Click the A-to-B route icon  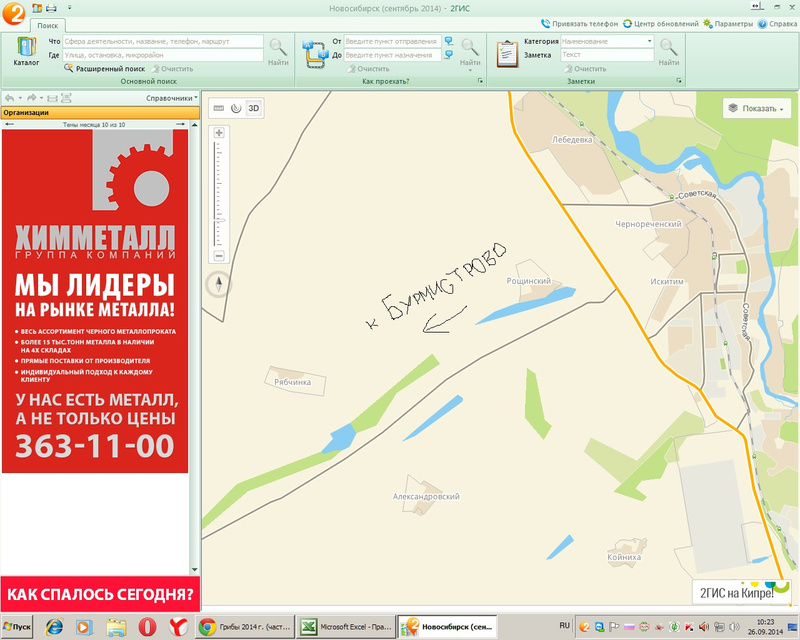pos(316,54)
